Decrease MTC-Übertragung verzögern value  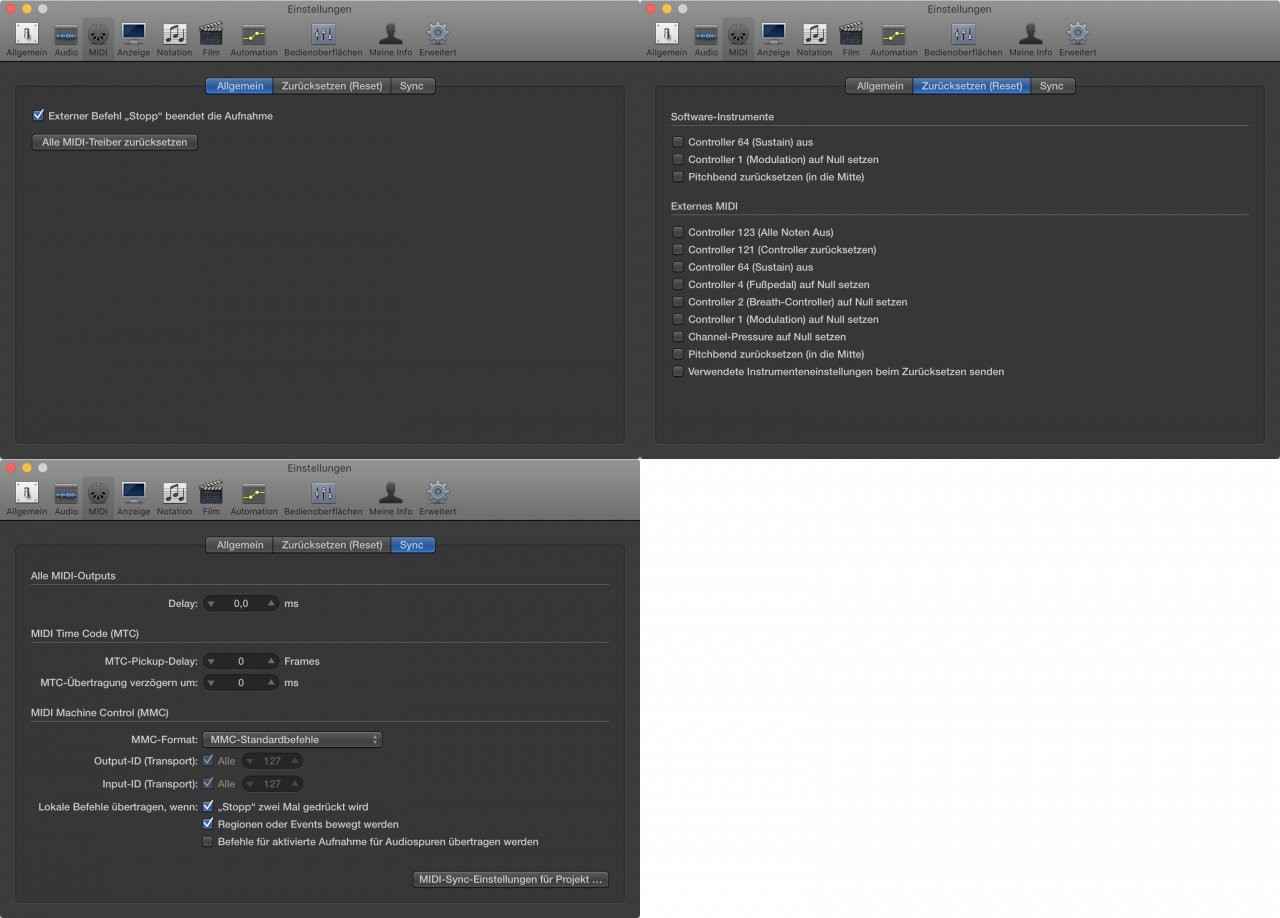click(211, 683)
